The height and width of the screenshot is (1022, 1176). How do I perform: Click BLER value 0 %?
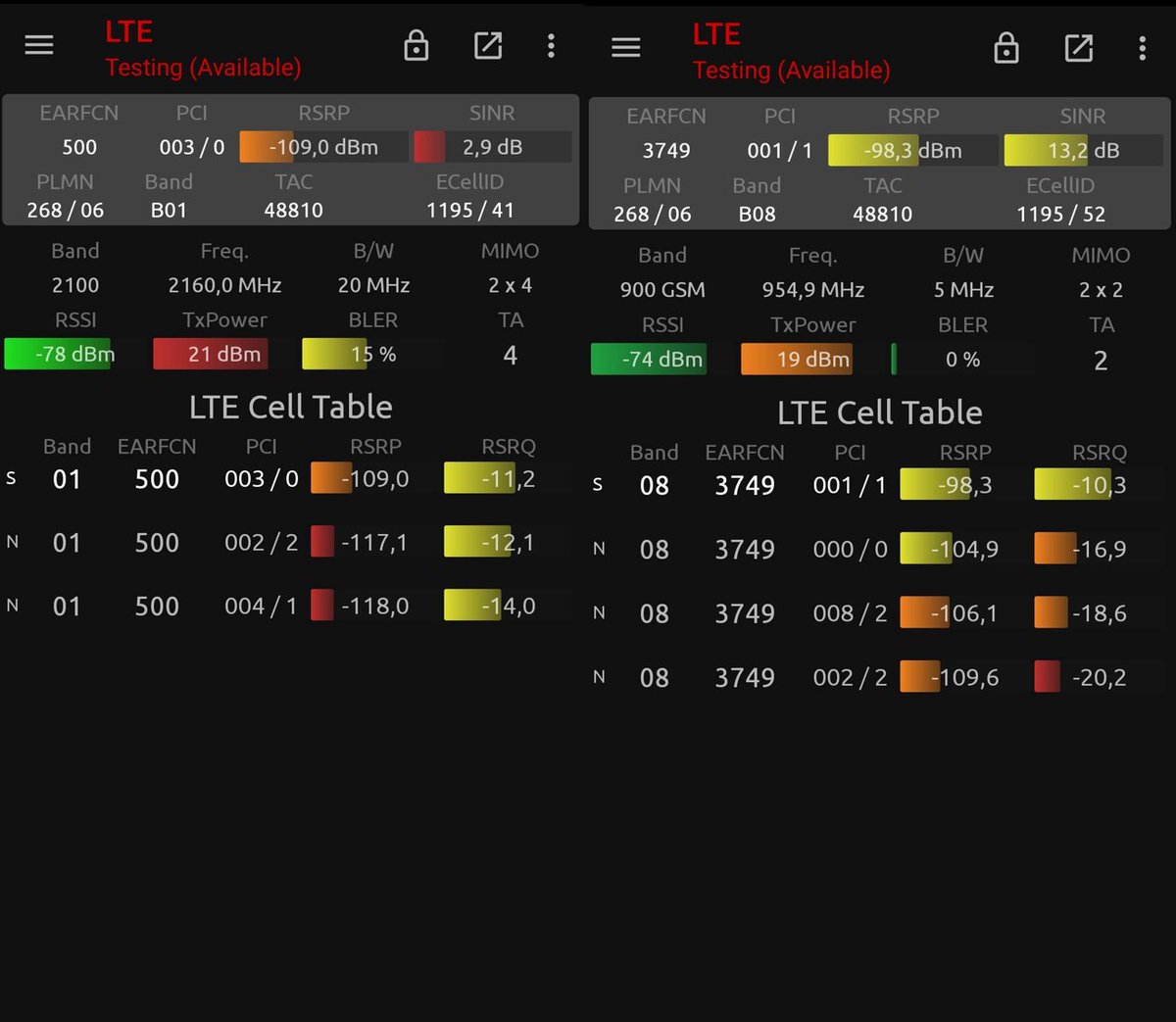962,360
